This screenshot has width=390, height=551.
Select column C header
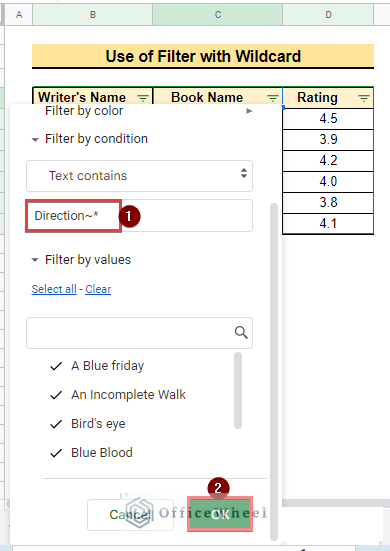pyautogui.click(x=217, y=14)
